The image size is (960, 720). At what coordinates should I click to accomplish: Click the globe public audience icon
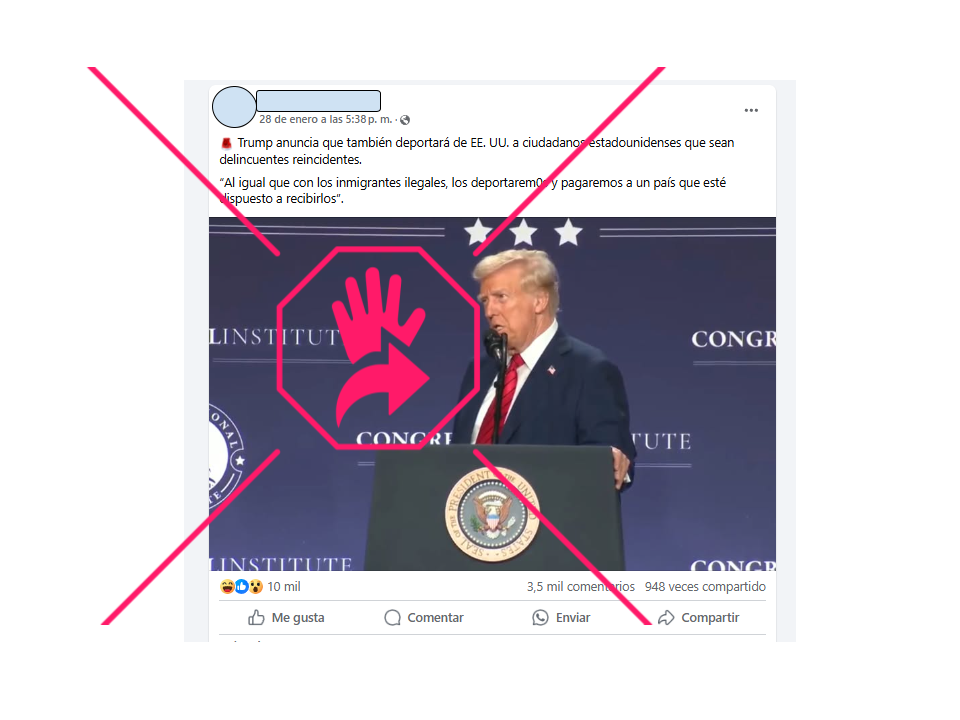tap(405, 120)
